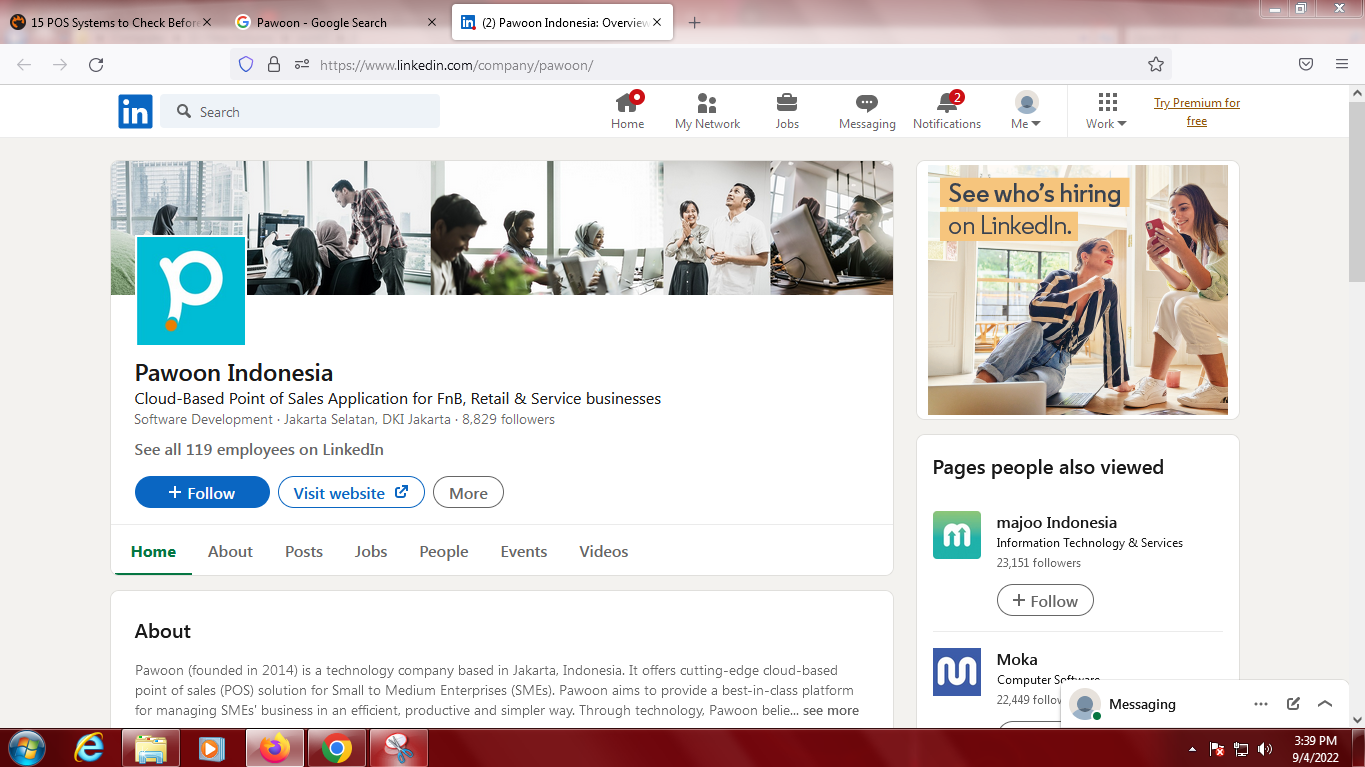Screen dimensions: 1365x767
Task: Expand the Me profile menu
Action: [1026, 111]
